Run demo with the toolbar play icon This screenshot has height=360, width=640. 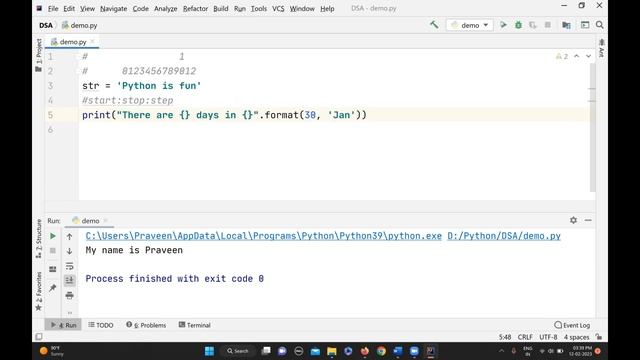tap(503, 25)
